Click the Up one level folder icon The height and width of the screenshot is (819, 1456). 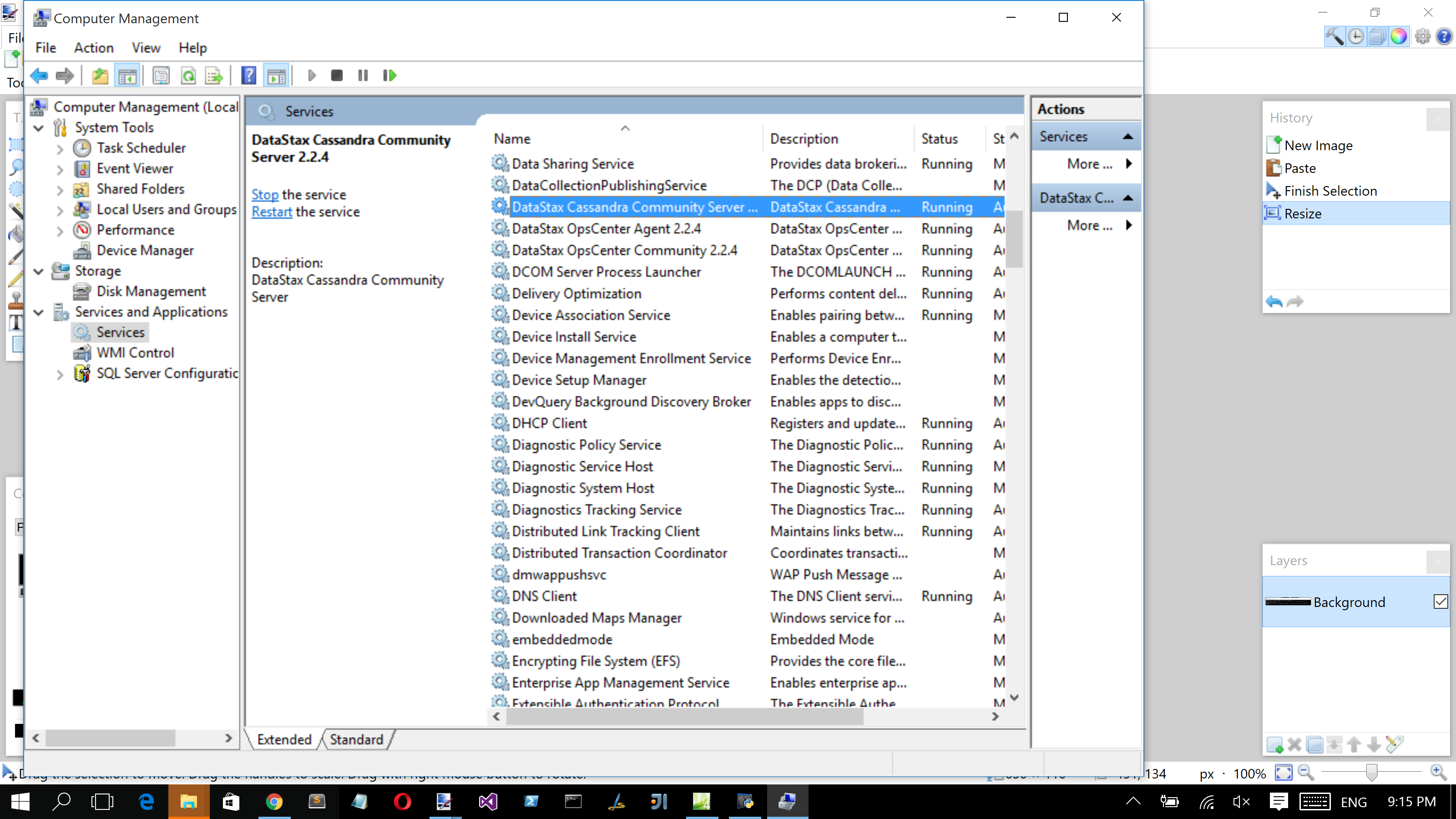coord(100,75)
